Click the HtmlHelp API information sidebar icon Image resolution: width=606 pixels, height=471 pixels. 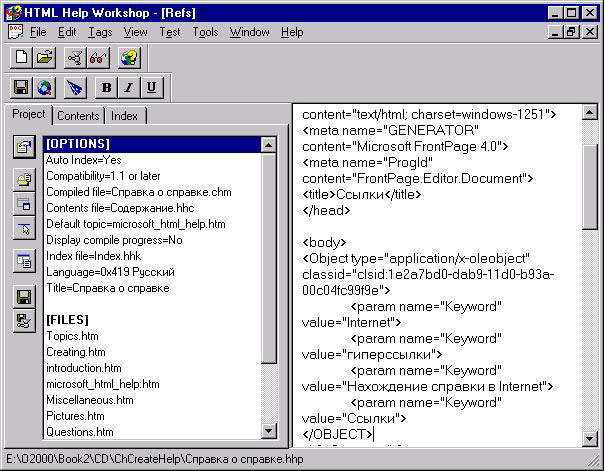(x=24, y=229)
